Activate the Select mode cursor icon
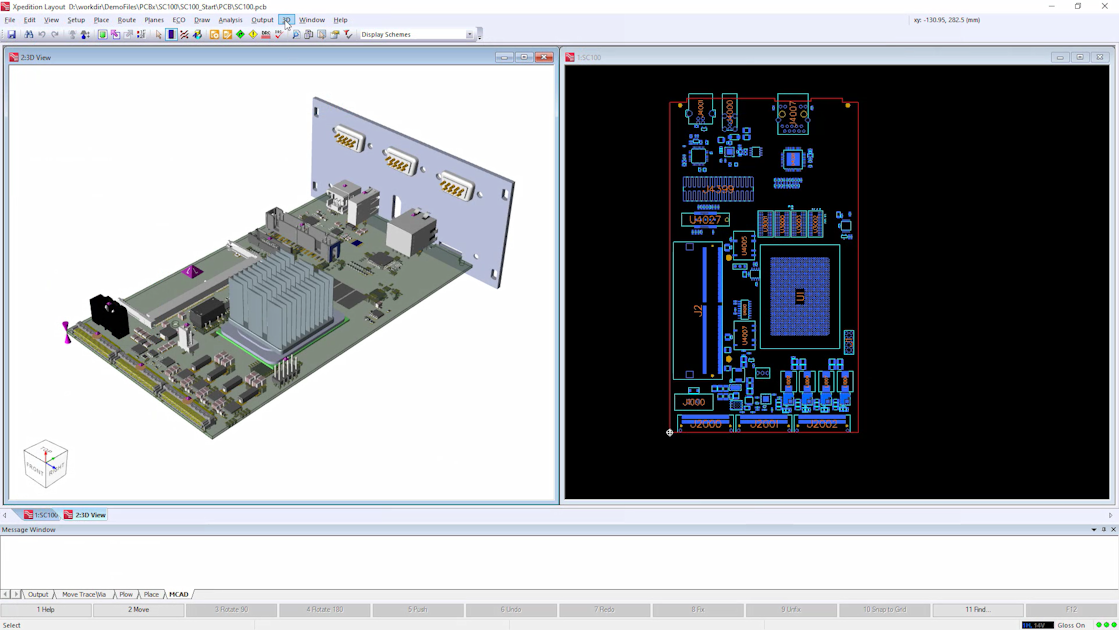1119x630 pixels. coord(158,34)
